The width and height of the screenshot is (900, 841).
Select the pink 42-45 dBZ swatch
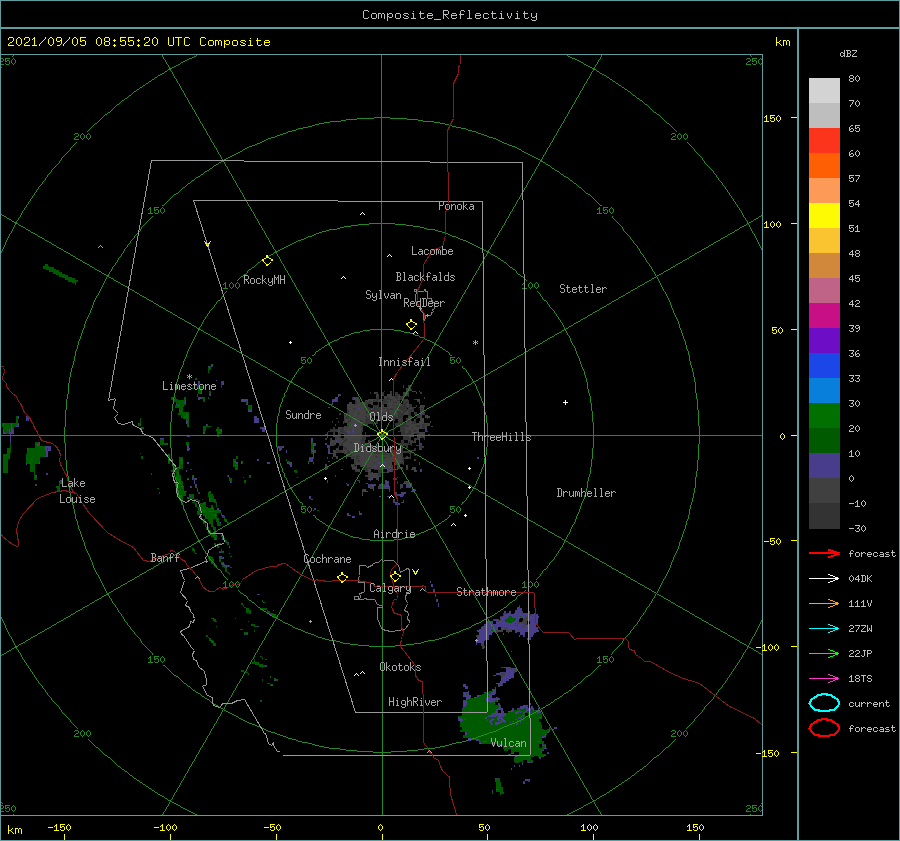click(824, 290)
